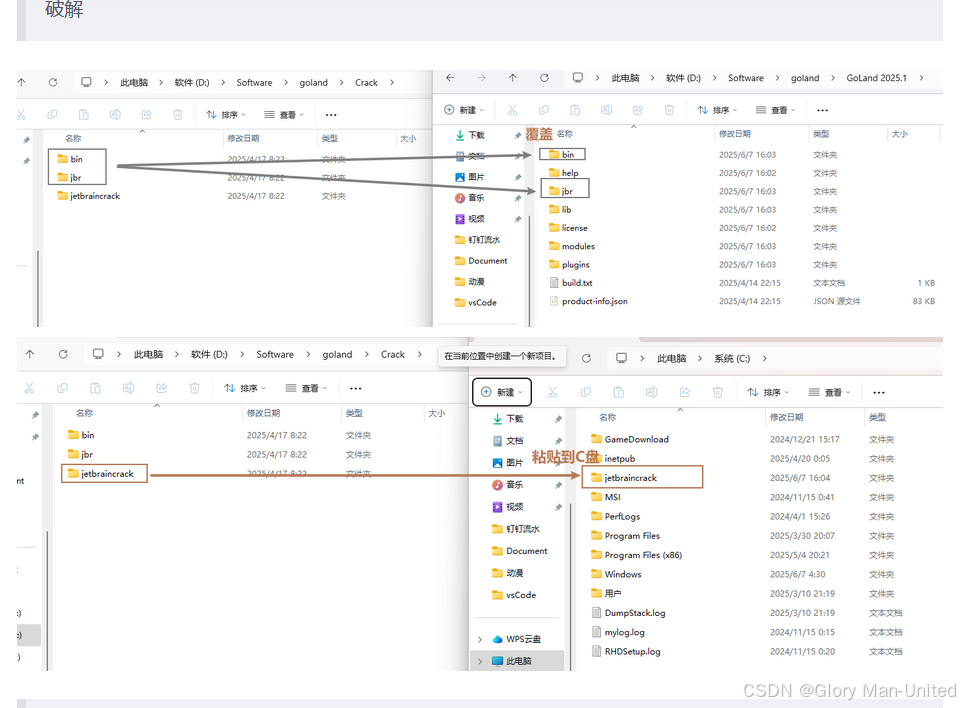
Task: Select the product-info.json file
Action: 588,301
